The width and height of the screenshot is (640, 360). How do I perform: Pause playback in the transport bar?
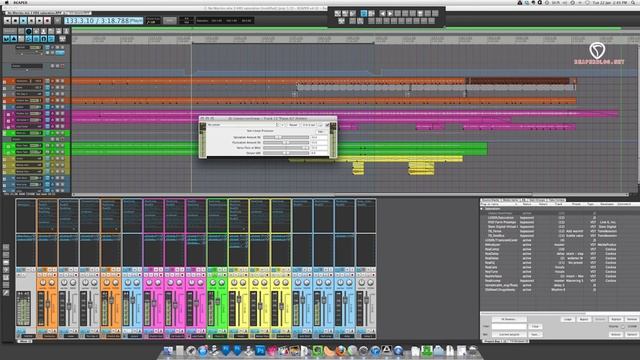31,20
